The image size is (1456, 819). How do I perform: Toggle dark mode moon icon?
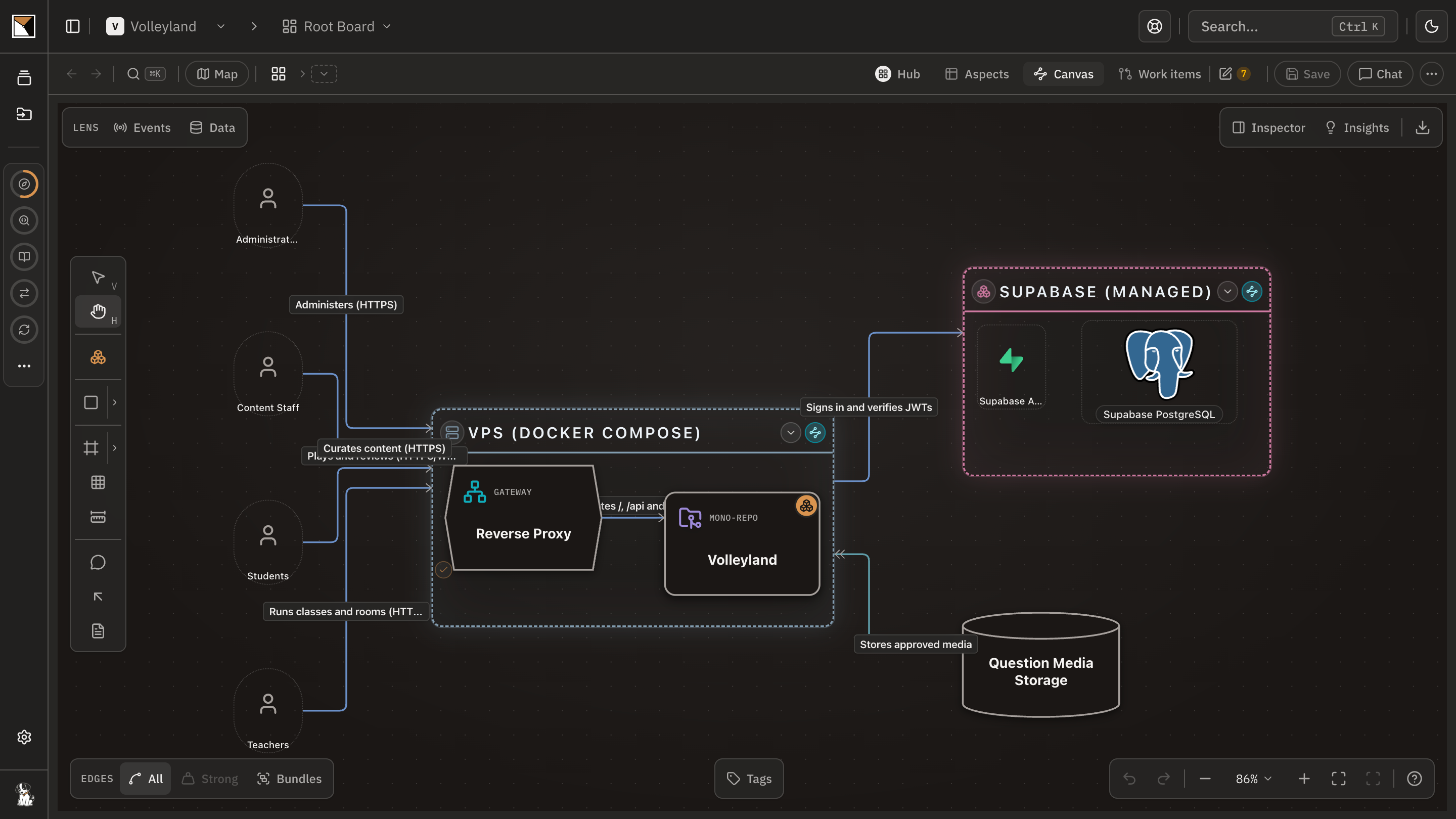point(1432,27)
